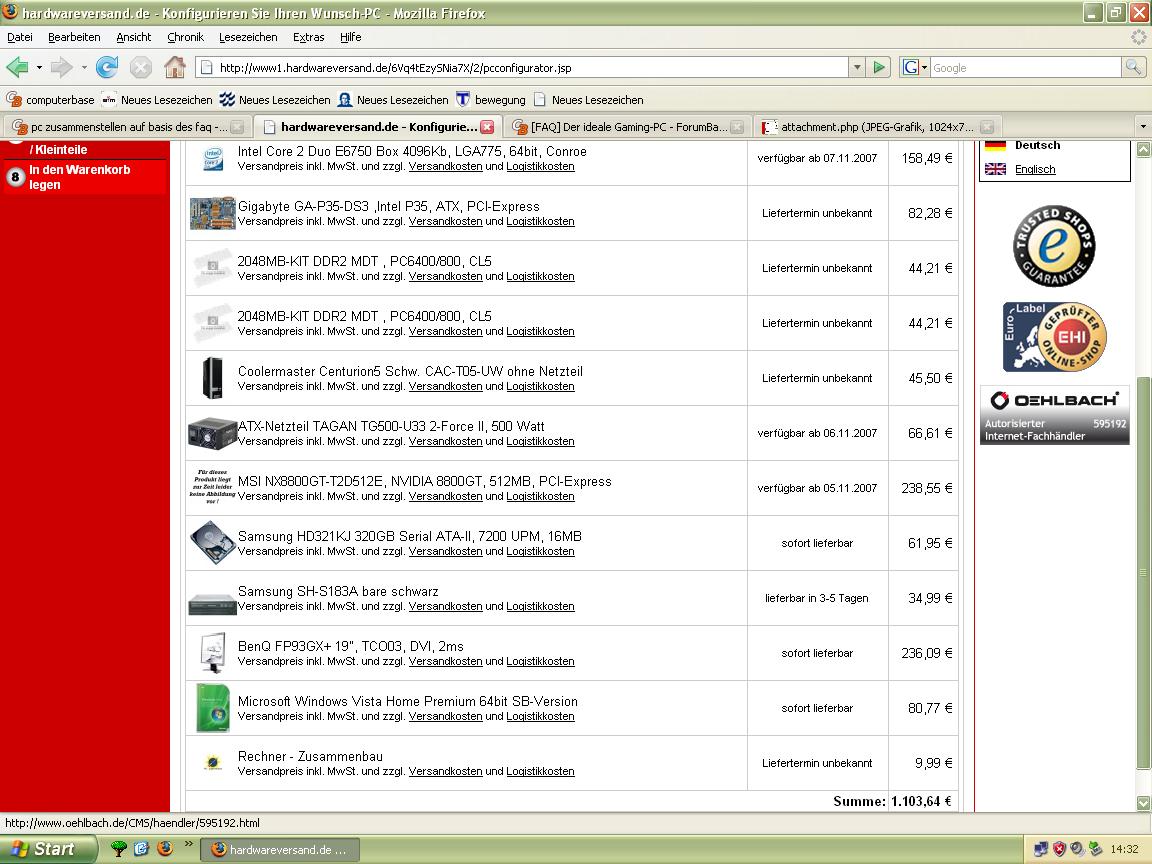Click the 'Summe: 1.103,64 €' total
The image size is (1152, 864).
892,801
